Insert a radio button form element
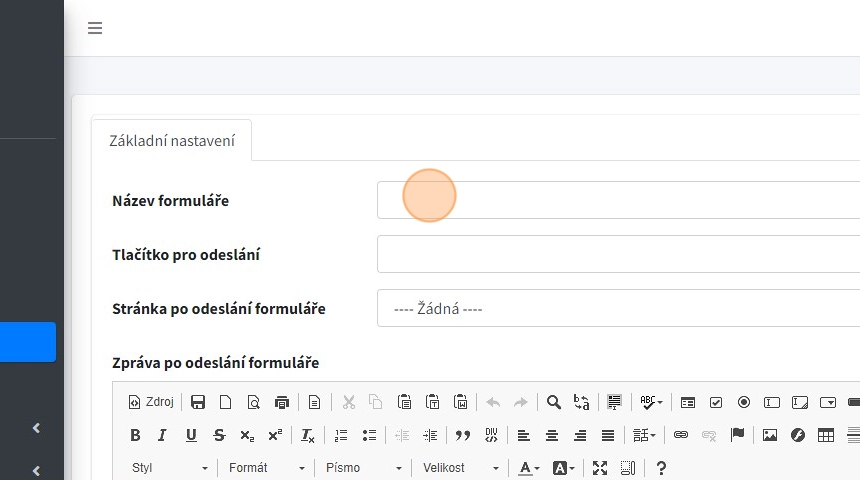 (x=744, y=402)
